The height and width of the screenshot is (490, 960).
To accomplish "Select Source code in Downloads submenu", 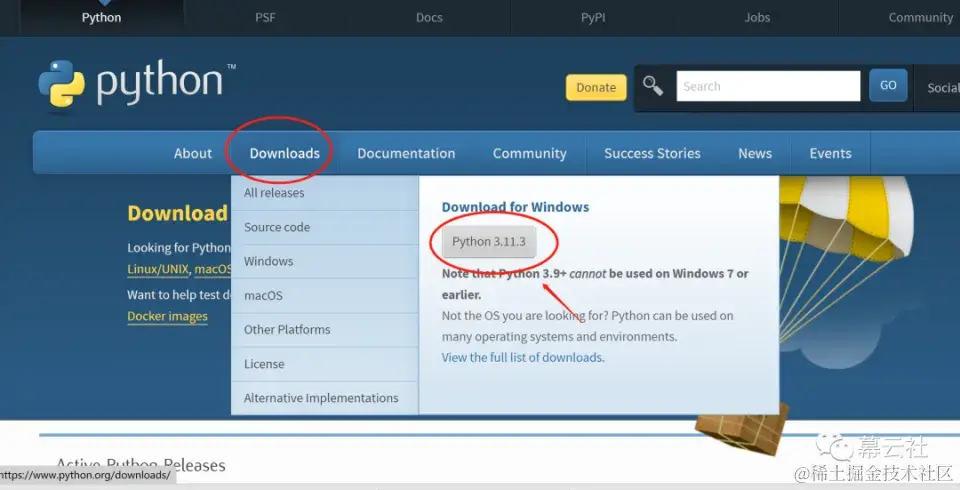I will [324, 227].
